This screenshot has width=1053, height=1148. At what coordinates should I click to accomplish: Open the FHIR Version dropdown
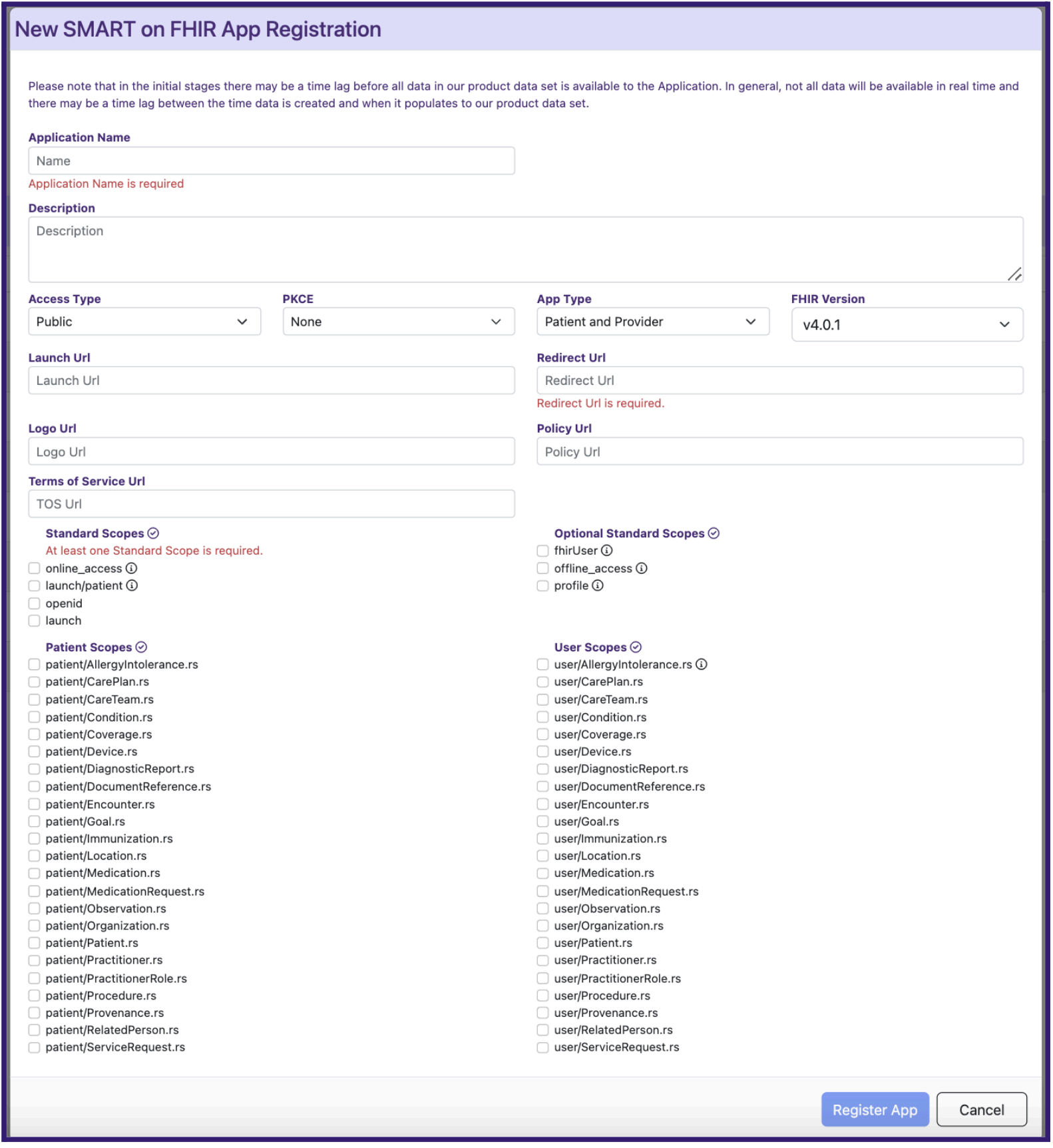(x=907, y=325)
